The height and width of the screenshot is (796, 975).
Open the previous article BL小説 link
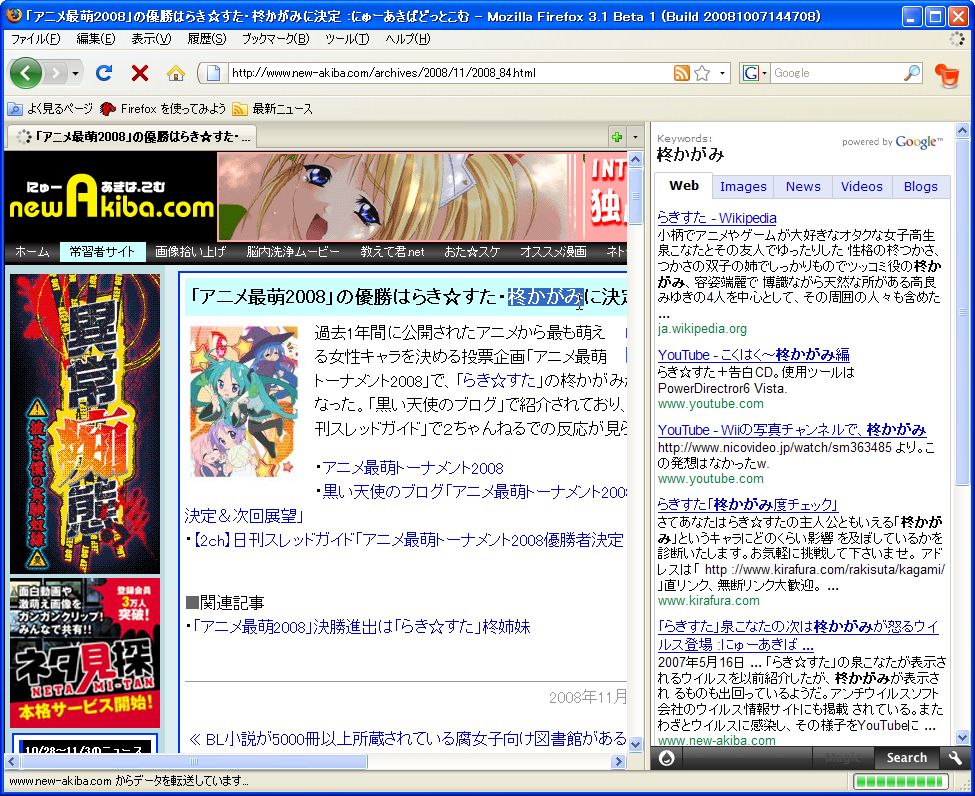coord(407,739)
